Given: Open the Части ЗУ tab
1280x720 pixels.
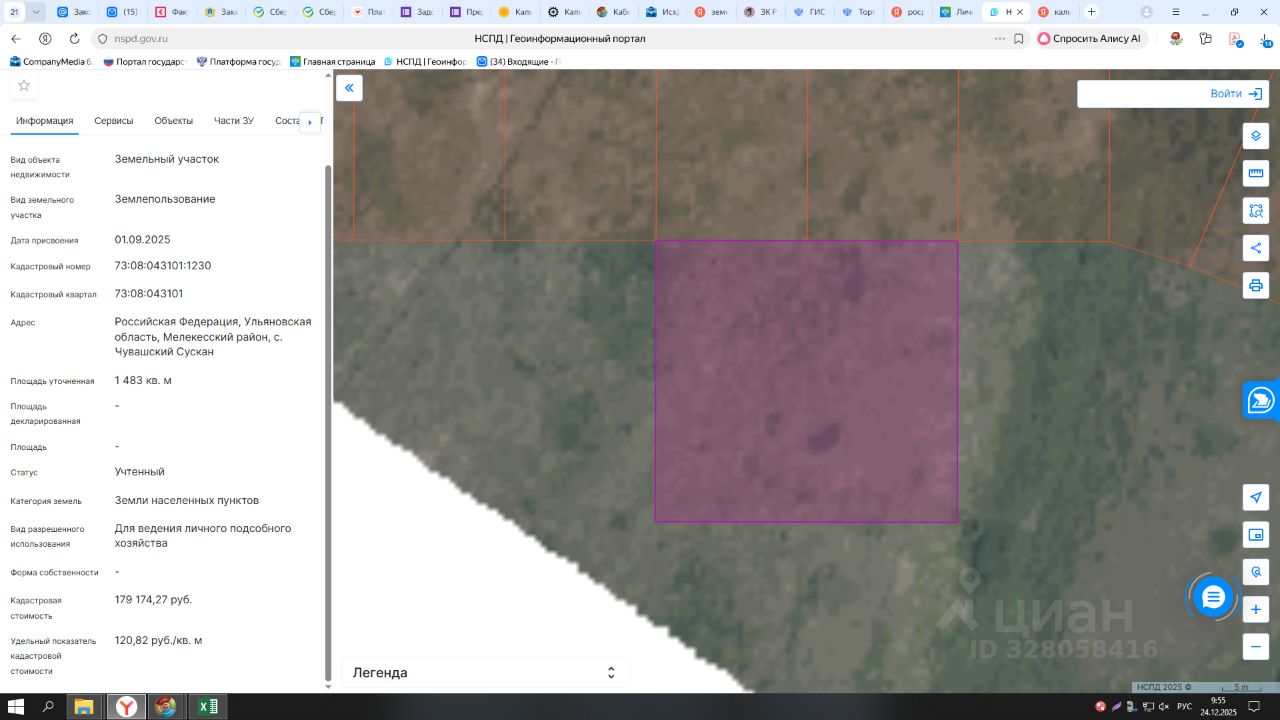Looking at the screenshot, I should (234, 121).
